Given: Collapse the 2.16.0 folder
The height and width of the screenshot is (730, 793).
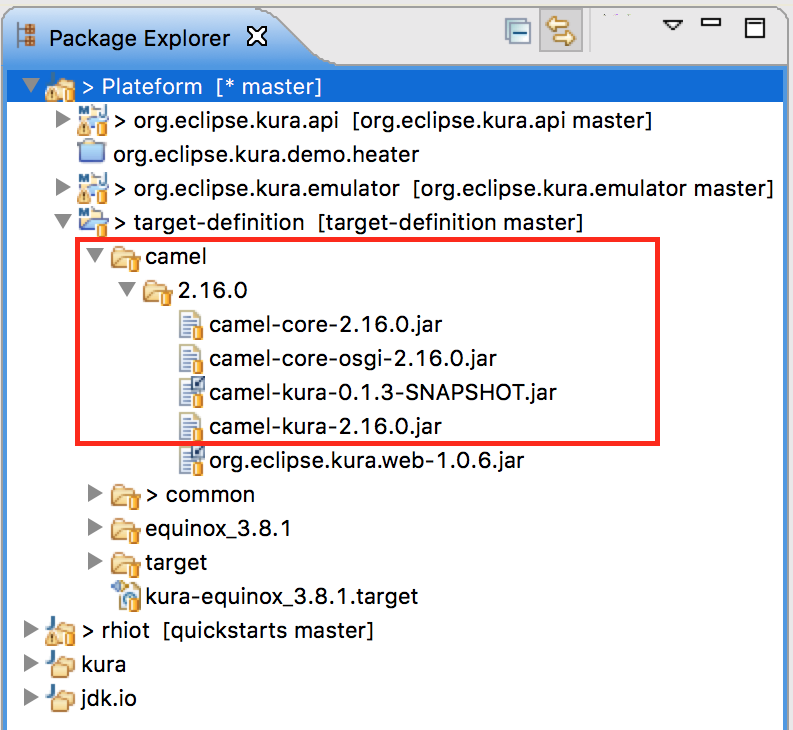Looking at the screenshot, I should pyautogui.click(x=127, y=290).
